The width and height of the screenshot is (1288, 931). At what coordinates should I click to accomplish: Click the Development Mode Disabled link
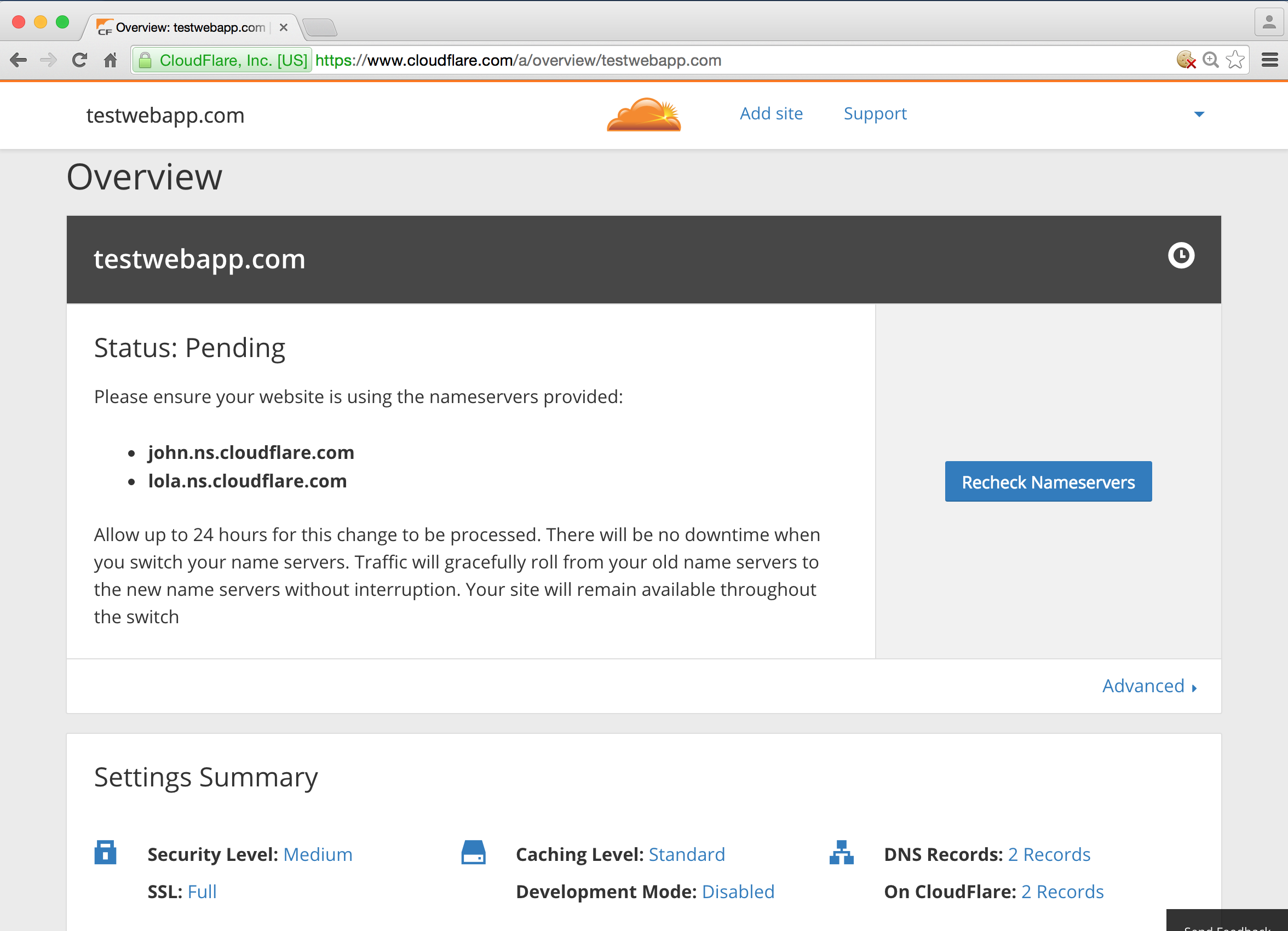[738, 891]
